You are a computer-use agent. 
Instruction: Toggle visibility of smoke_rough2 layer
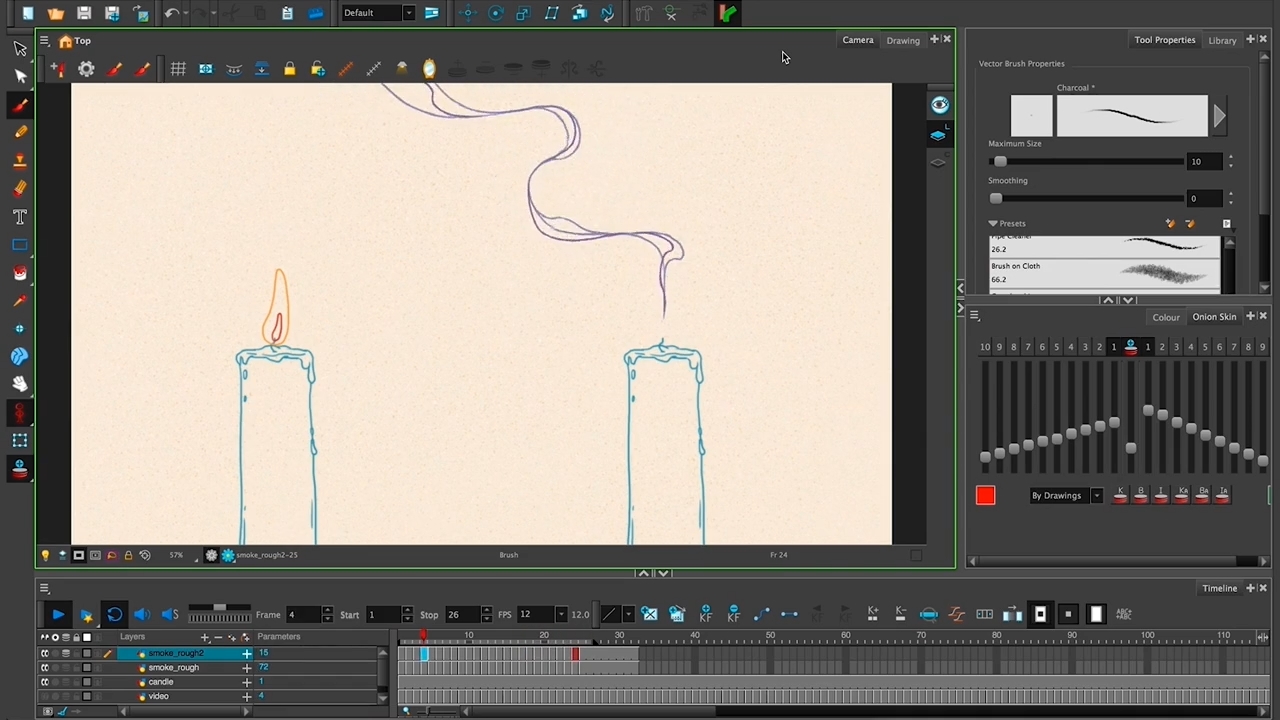pos(44,654)
